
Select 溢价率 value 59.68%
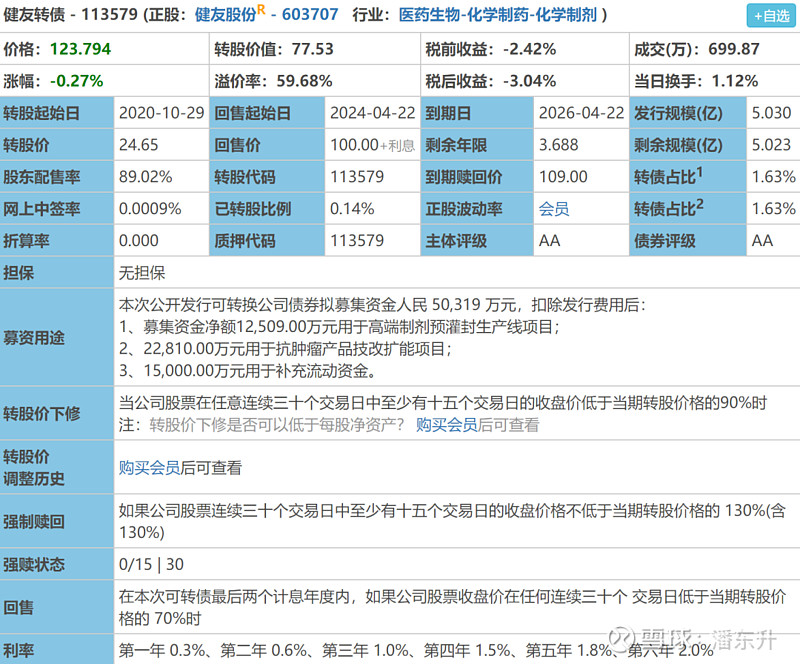click(x=304, y=81)
